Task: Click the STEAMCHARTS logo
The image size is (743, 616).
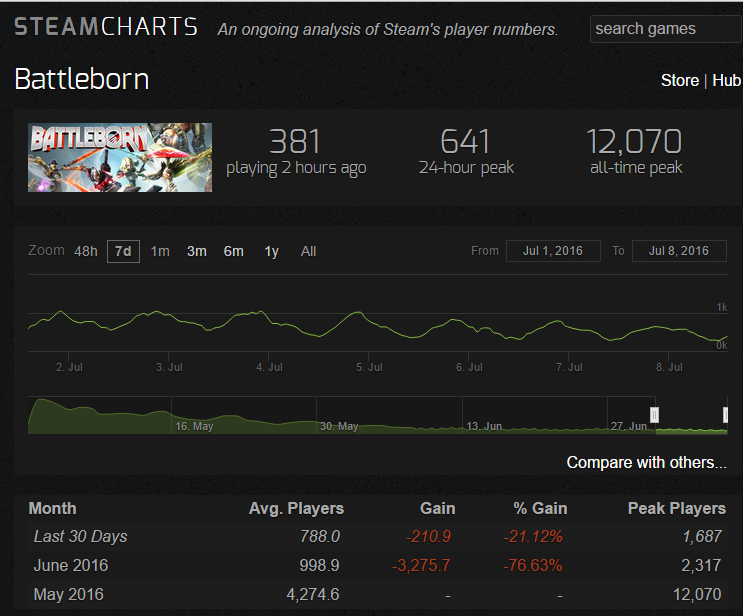Action: click(106, 27)
